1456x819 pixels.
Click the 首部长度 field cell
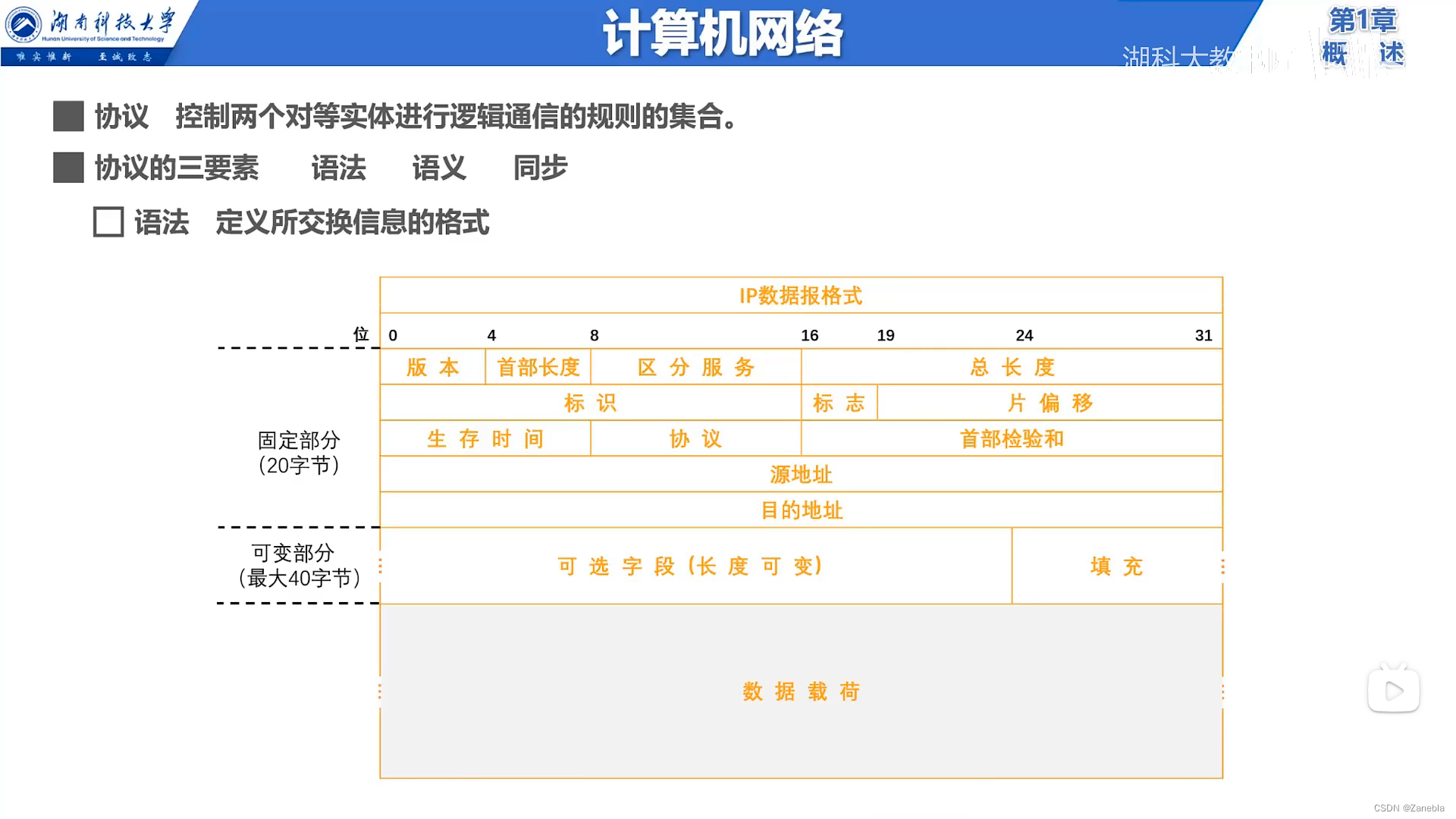coord(538,367)
